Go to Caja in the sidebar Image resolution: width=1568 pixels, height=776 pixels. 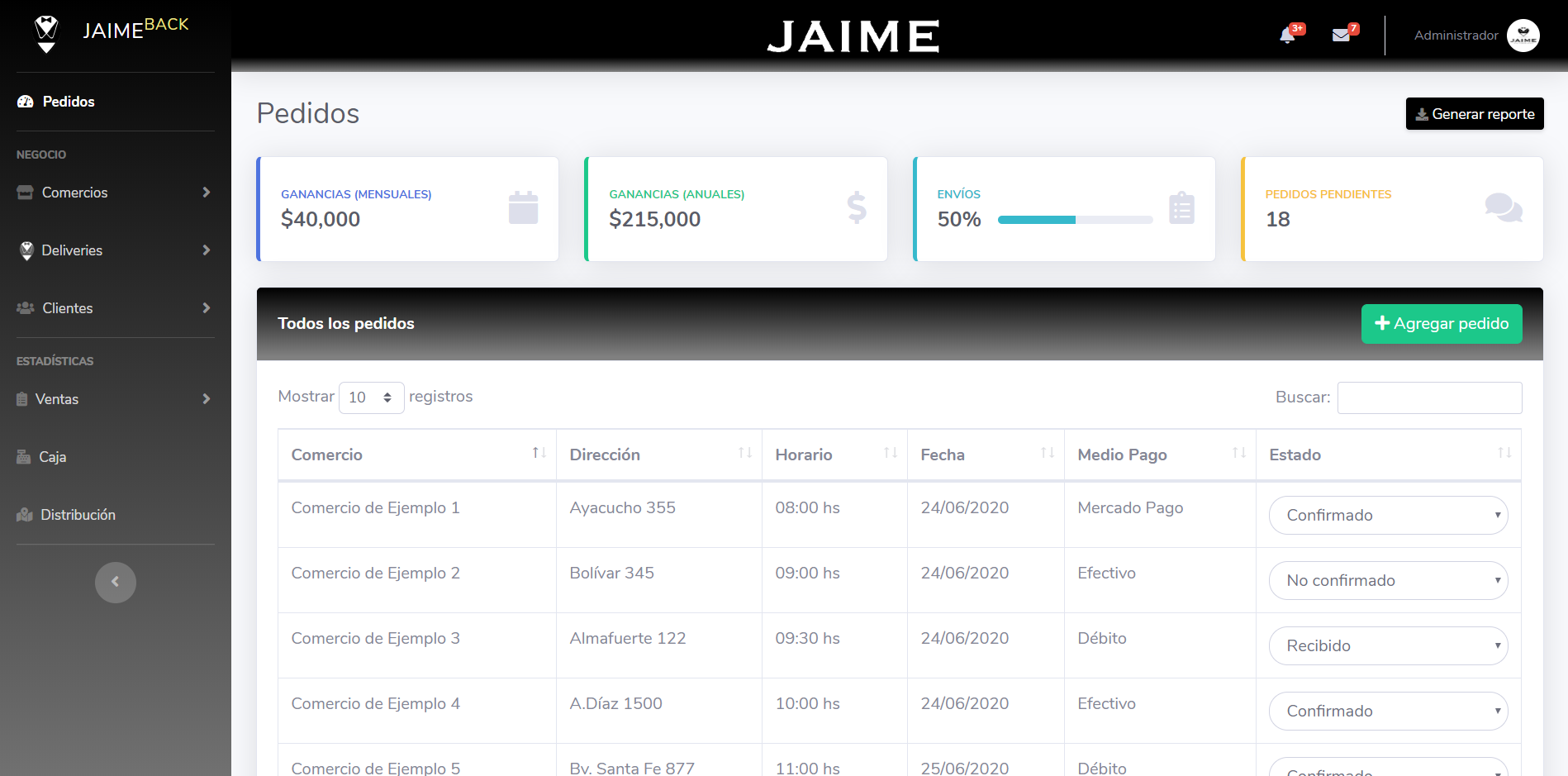[52, 457]
